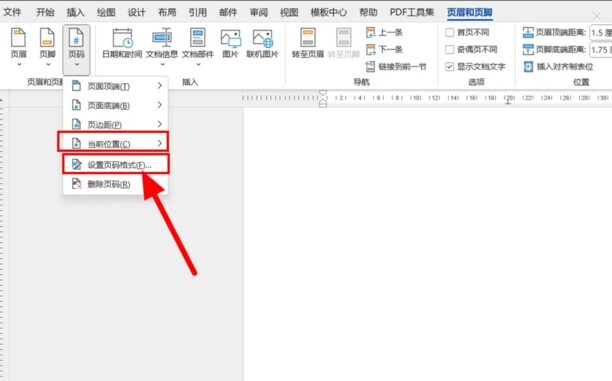Insert 日期和时间 date and time
The width and height of the screenshot is (612, 381).
(122, 43)
